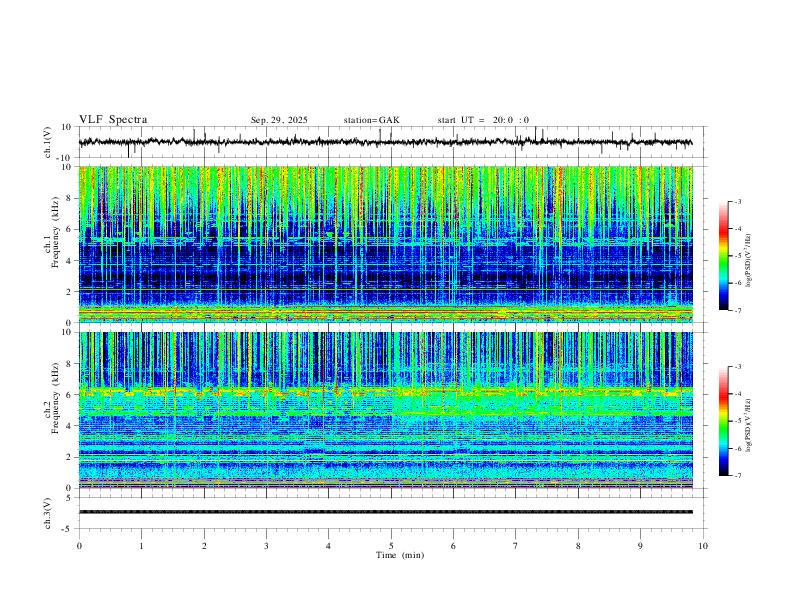Click the "VLF Spectra" title text
The image size is (792, 612).
coord(113,120)
